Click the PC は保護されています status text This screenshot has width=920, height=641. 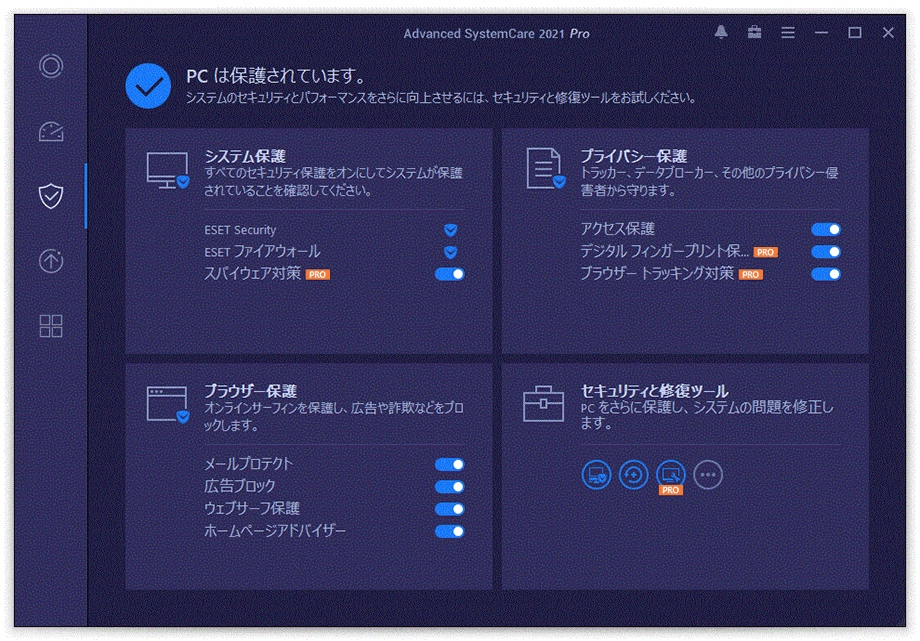276,76
